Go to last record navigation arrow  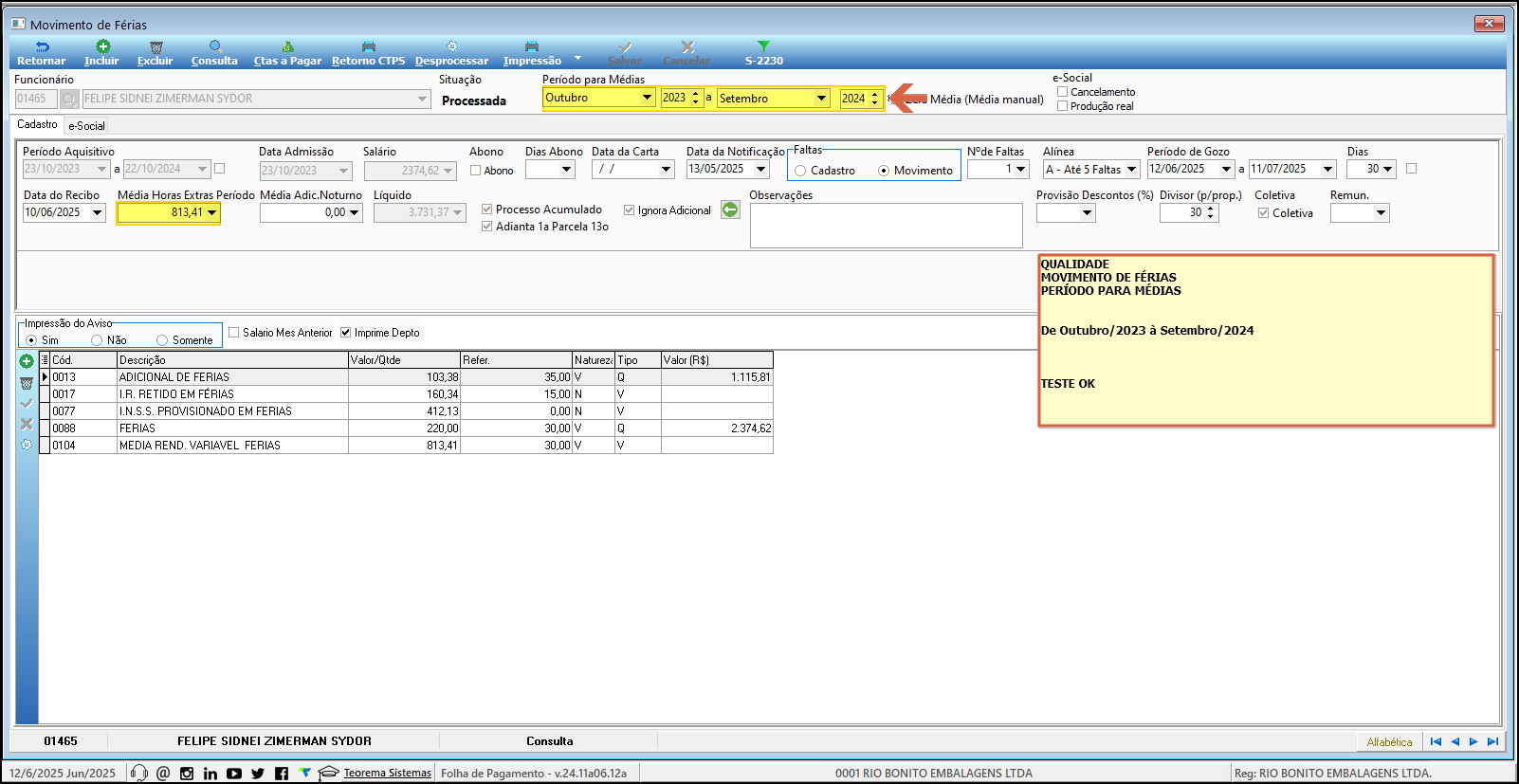pyautogui.click(x=1492, y=741)
